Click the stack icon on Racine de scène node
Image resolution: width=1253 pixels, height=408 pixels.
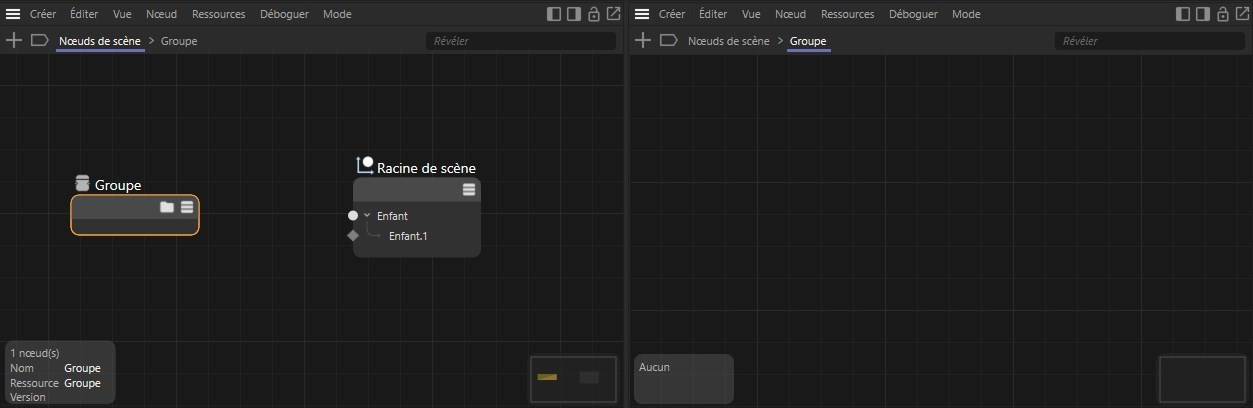469,190
